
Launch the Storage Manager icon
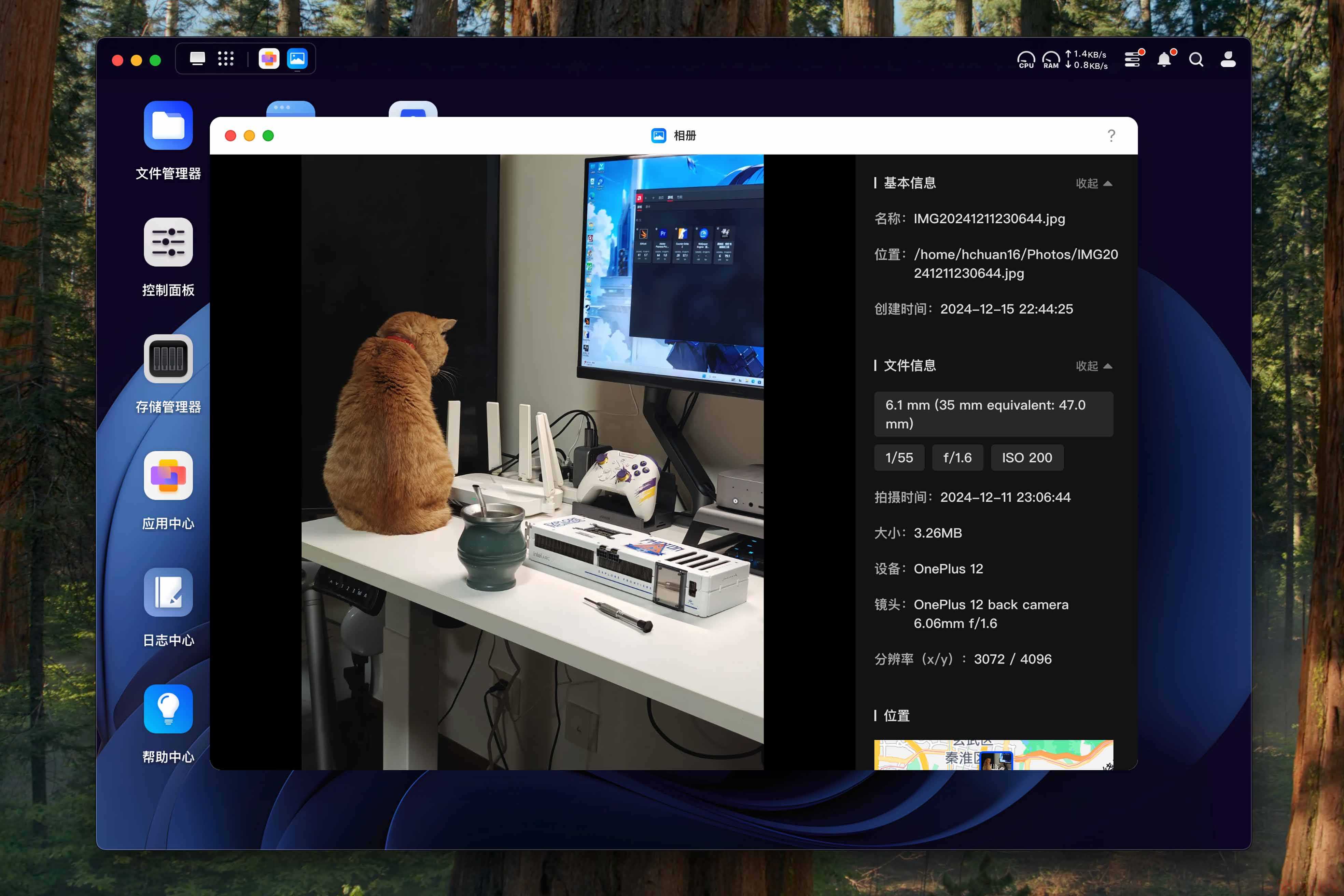(x=168, y=359)
